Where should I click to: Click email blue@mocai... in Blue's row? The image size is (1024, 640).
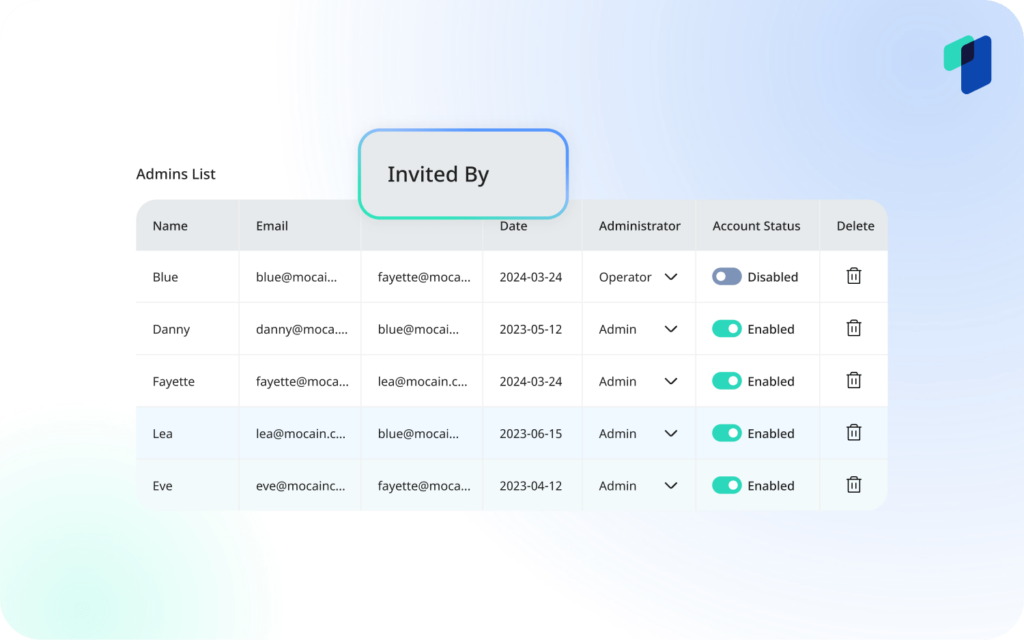[x=296, y=277]
